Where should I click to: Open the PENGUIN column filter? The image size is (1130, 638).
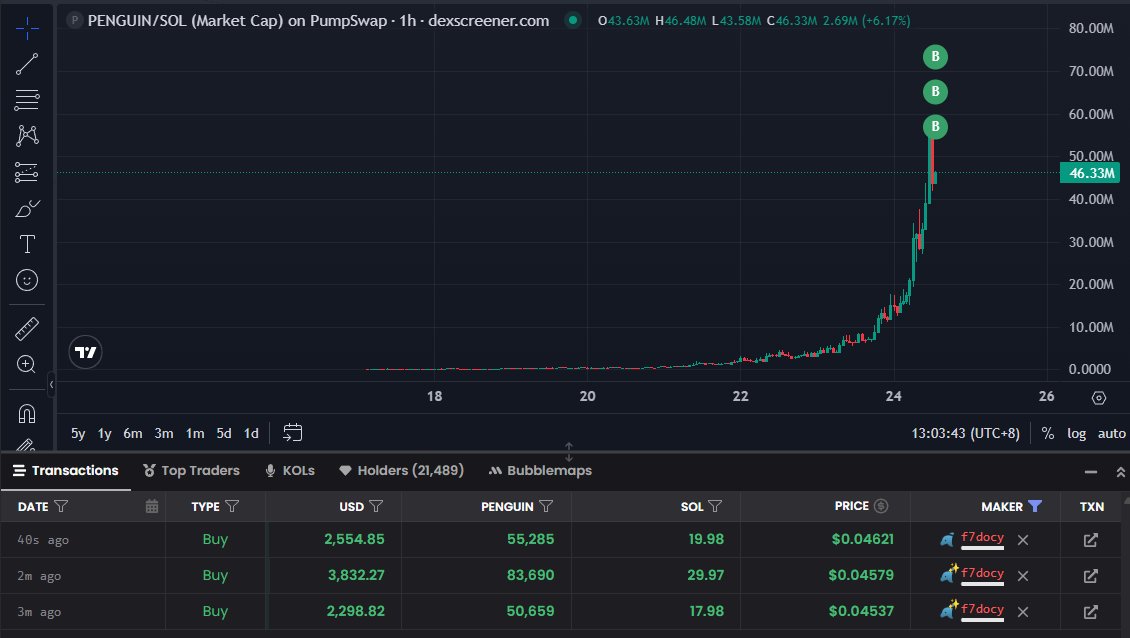tap(546, 507)
